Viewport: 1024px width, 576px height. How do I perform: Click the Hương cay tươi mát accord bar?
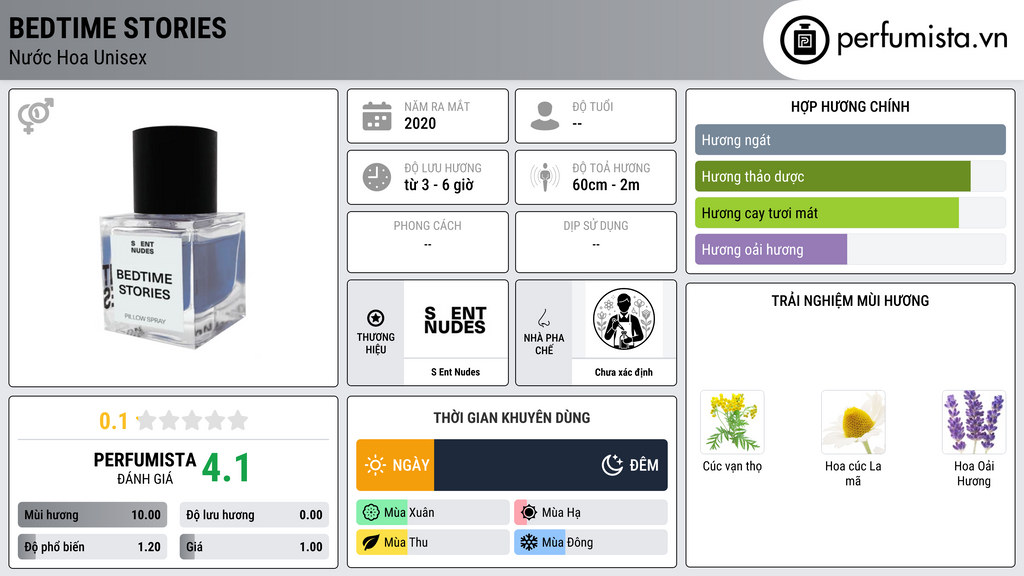point(850,213)
